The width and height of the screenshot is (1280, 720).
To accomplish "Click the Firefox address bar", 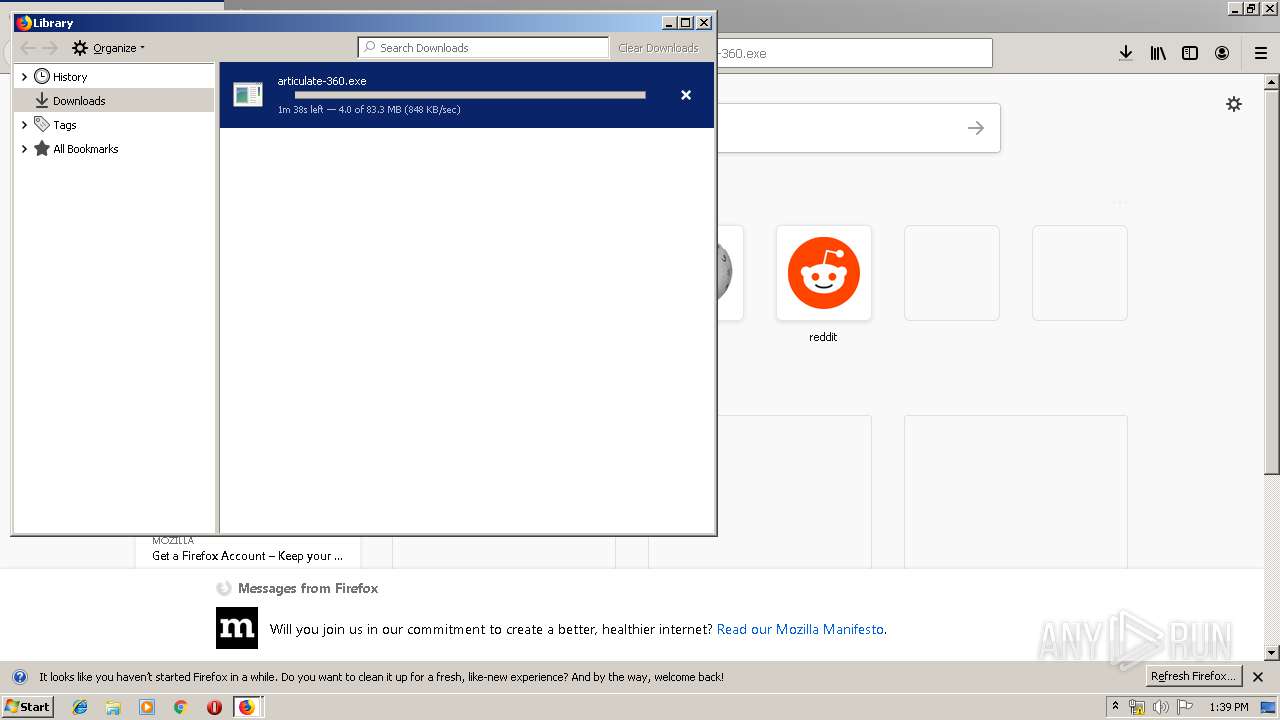I will (855, 53).
